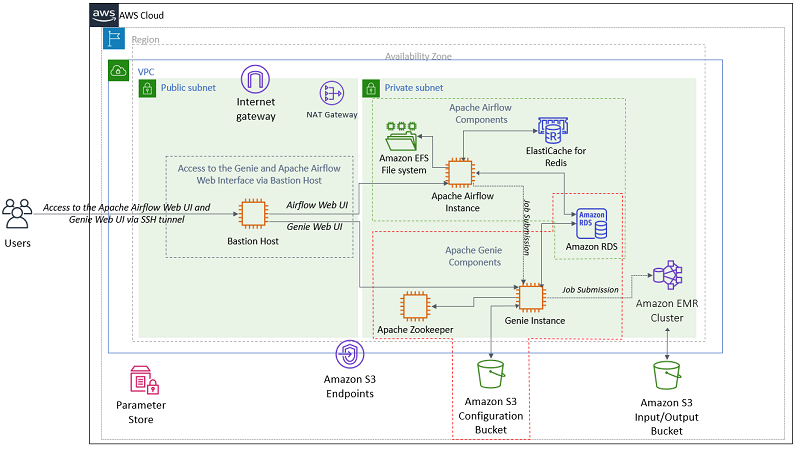Select the Users people icon
The image size is (800, 449).
[x=17, y=214]
